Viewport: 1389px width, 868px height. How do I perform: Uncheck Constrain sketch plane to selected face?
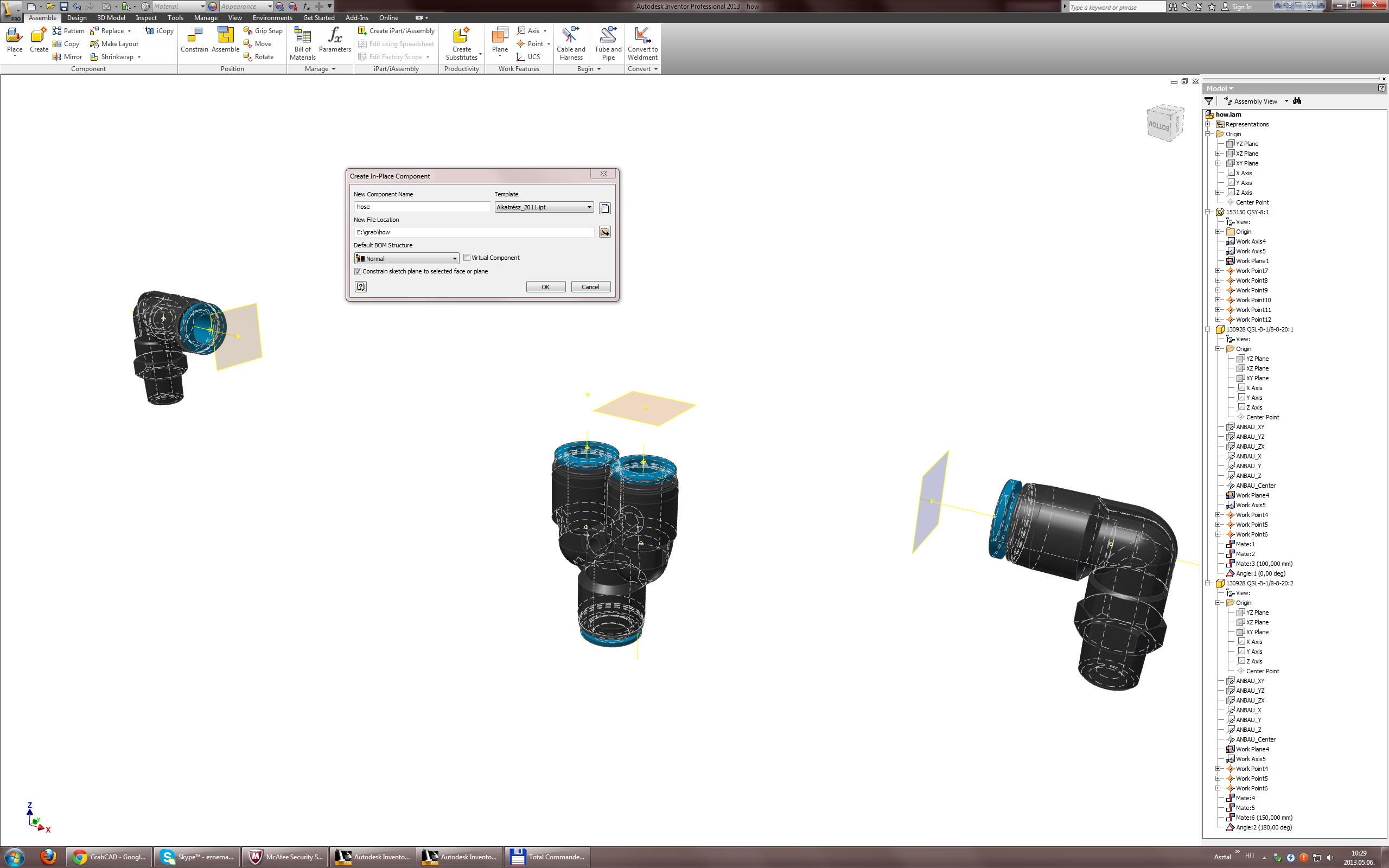(x=358, y=272)
